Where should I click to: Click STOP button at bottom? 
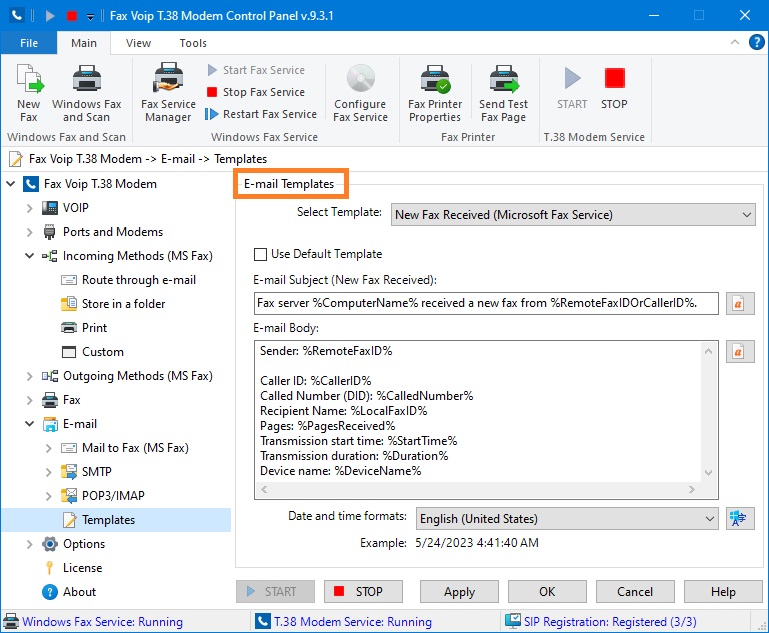(363, 592)
